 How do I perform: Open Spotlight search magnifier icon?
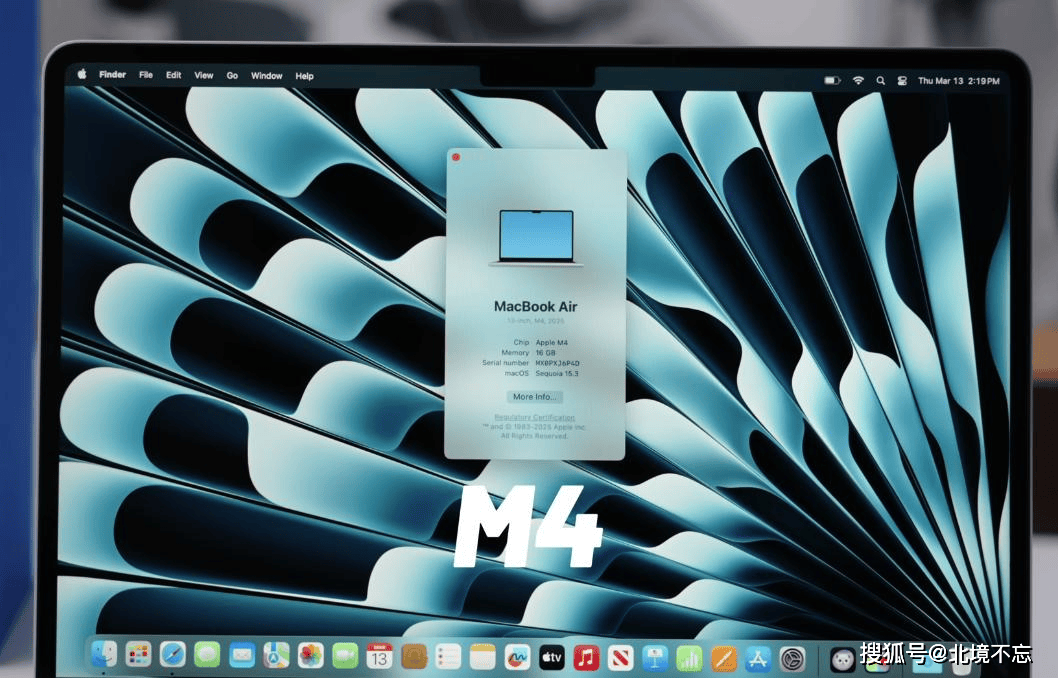pyautogui.click(x=880, y=80)
